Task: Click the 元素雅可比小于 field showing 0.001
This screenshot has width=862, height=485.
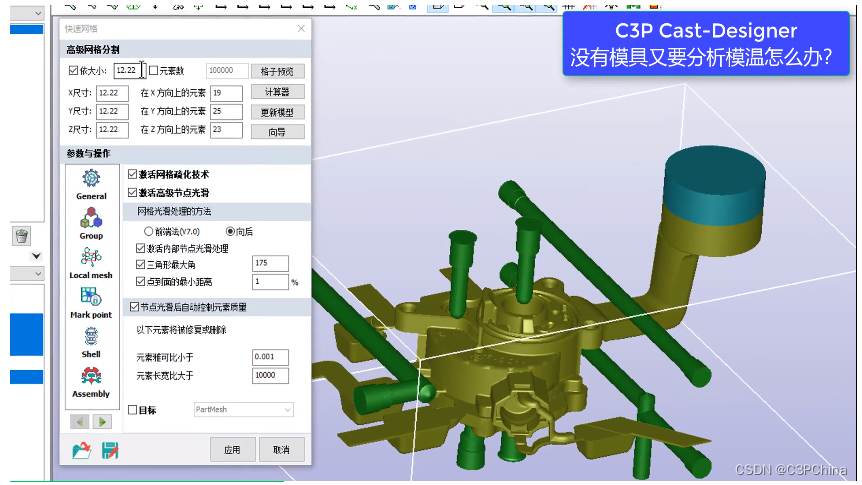Action: (x=270, y=357)
